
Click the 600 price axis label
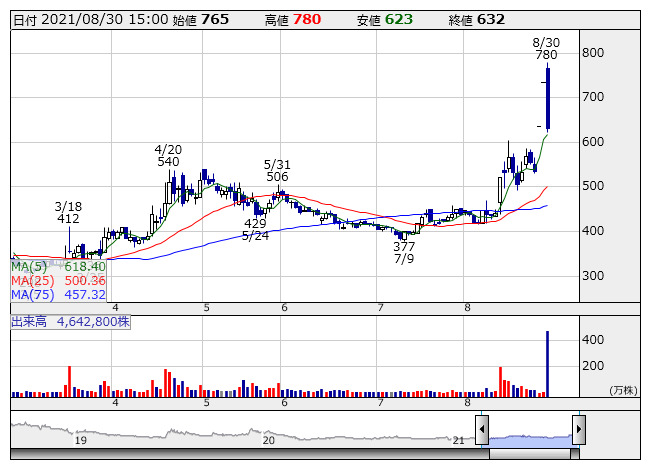point(593,142)
